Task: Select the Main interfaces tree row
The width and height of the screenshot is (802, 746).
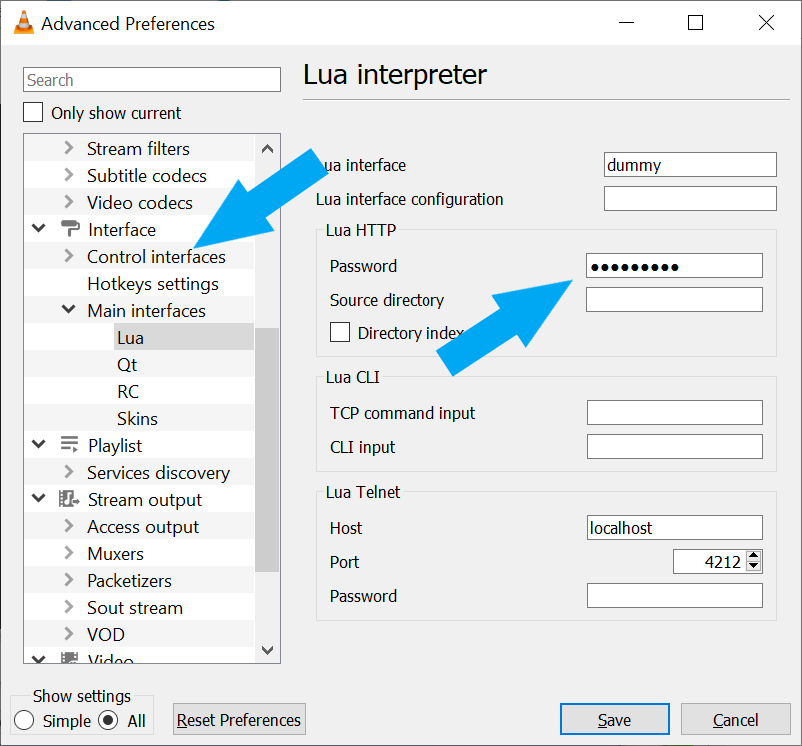Action: coord(139,311)
